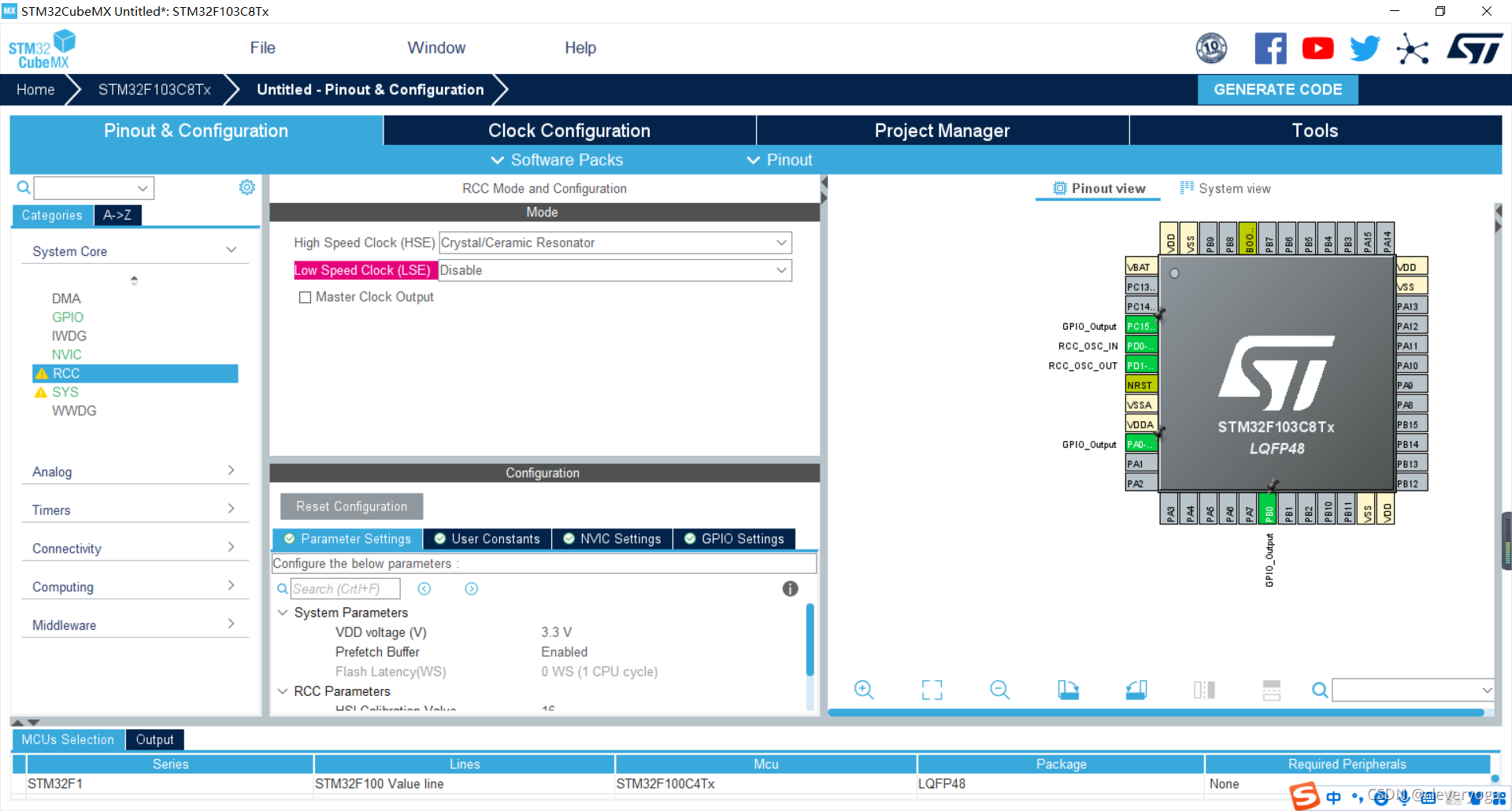Click the ST community network icon
The width and height of the screenshot is (1512, 811).
tap(1412, 49)
